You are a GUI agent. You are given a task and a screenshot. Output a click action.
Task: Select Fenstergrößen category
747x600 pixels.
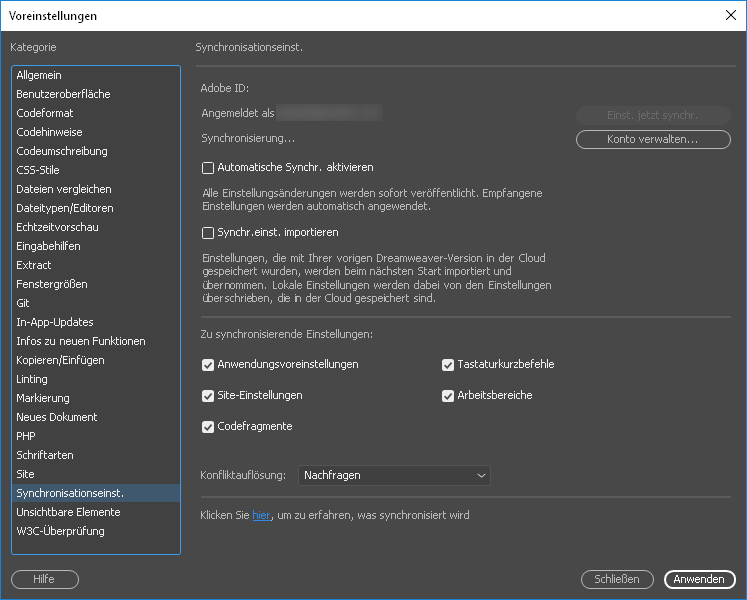pos(96,285)
